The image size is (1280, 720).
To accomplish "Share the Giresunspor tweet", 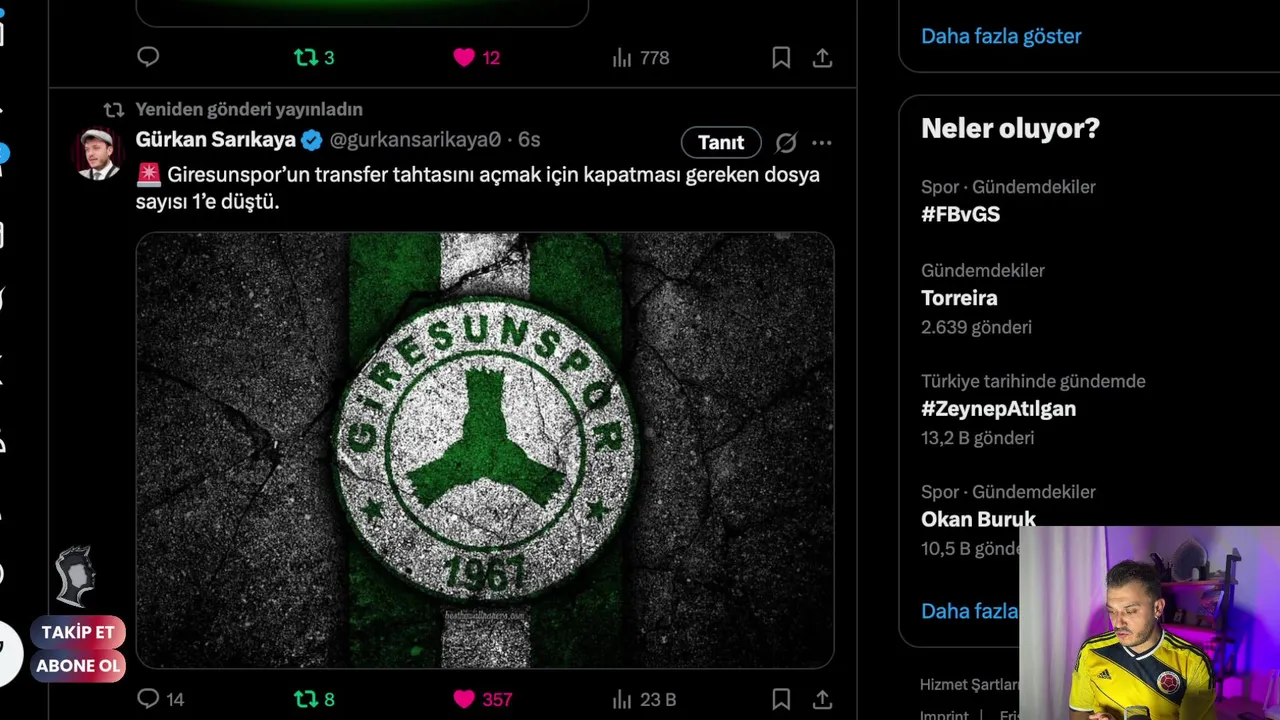I will pyautogui.click(x=822, y=699).
